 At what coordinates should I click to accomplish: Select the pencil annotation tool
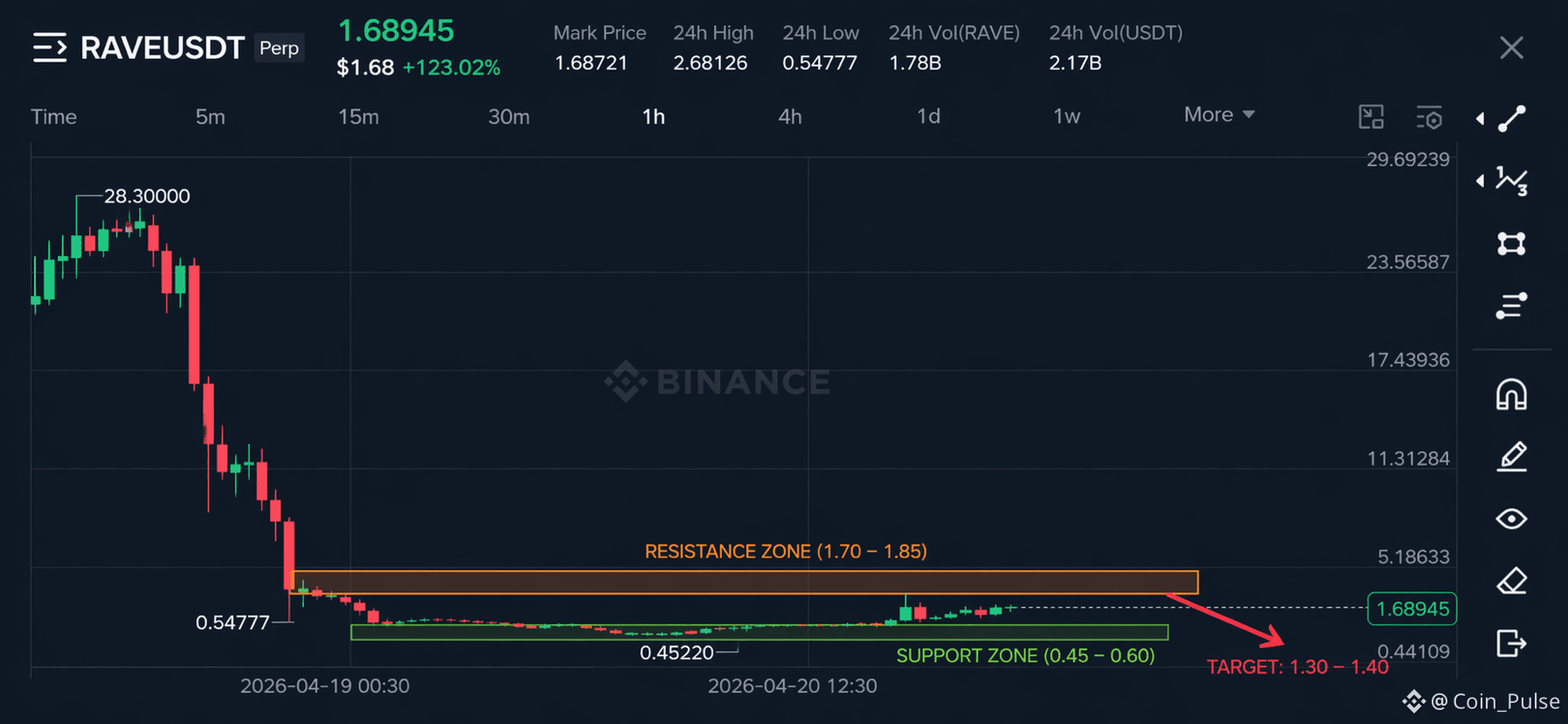click(1511, 456)
